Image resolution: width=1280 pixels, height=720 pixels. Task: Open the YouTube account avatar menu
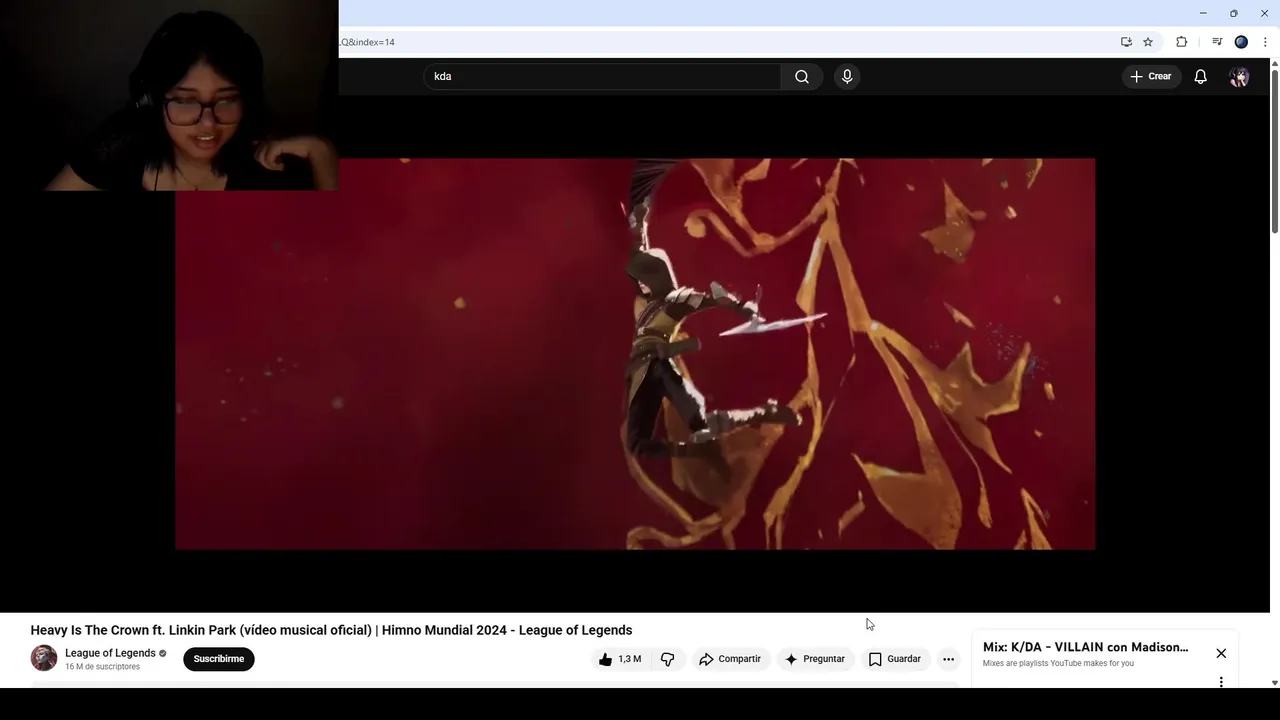pyautogui.click(x=1239, y=77)
